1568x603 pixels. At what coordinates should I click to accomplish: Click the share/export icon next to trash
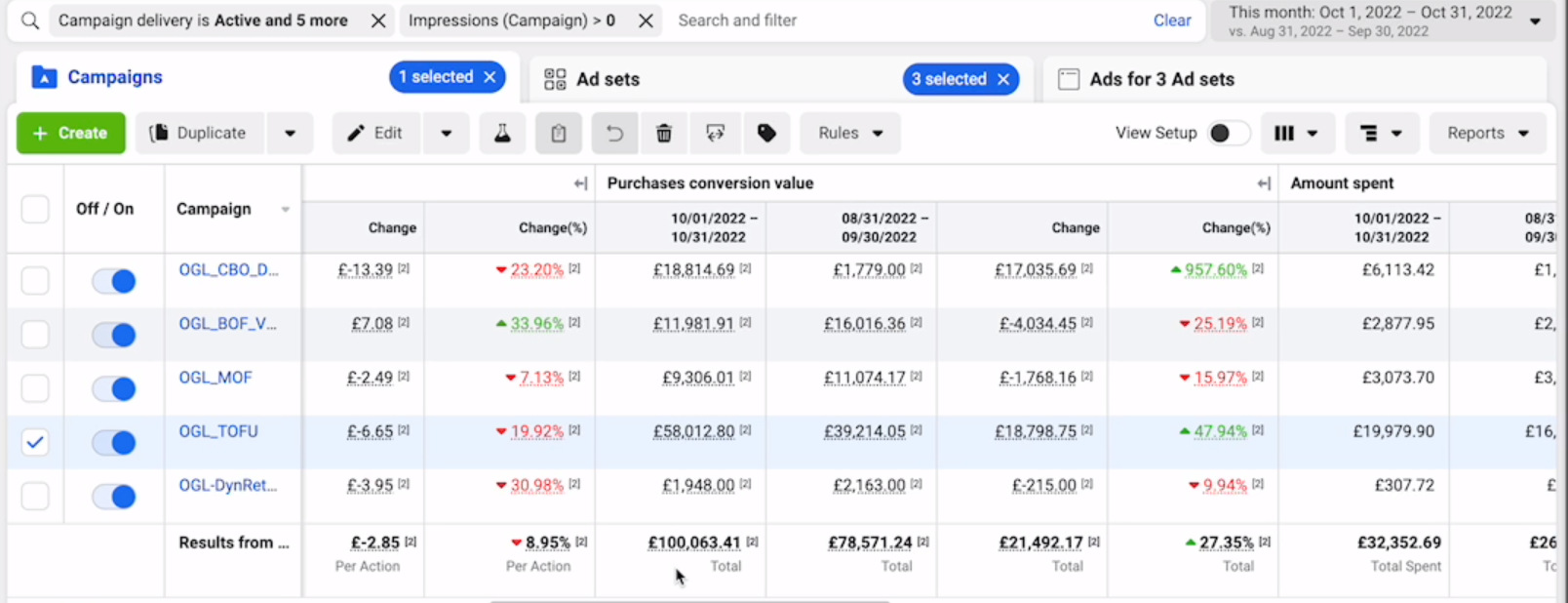point(715,133)
